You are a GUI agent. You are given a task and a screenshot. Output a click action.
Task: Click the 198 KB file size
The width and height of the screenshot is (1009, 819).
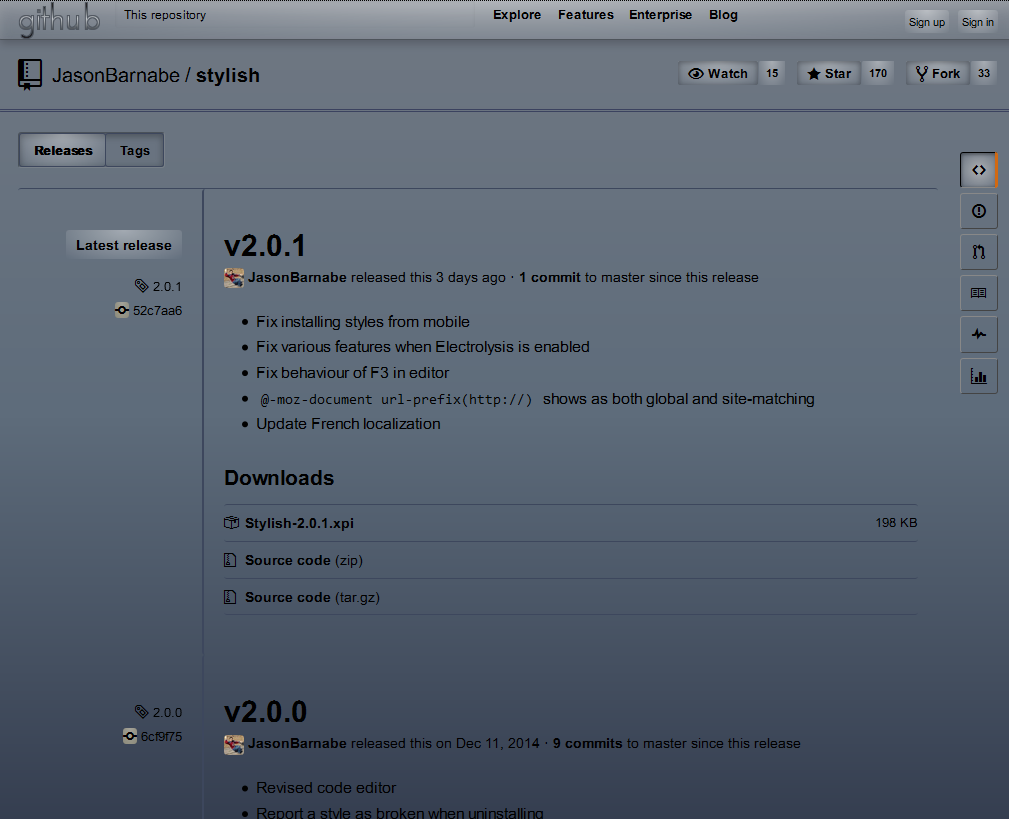click(896, 522)
